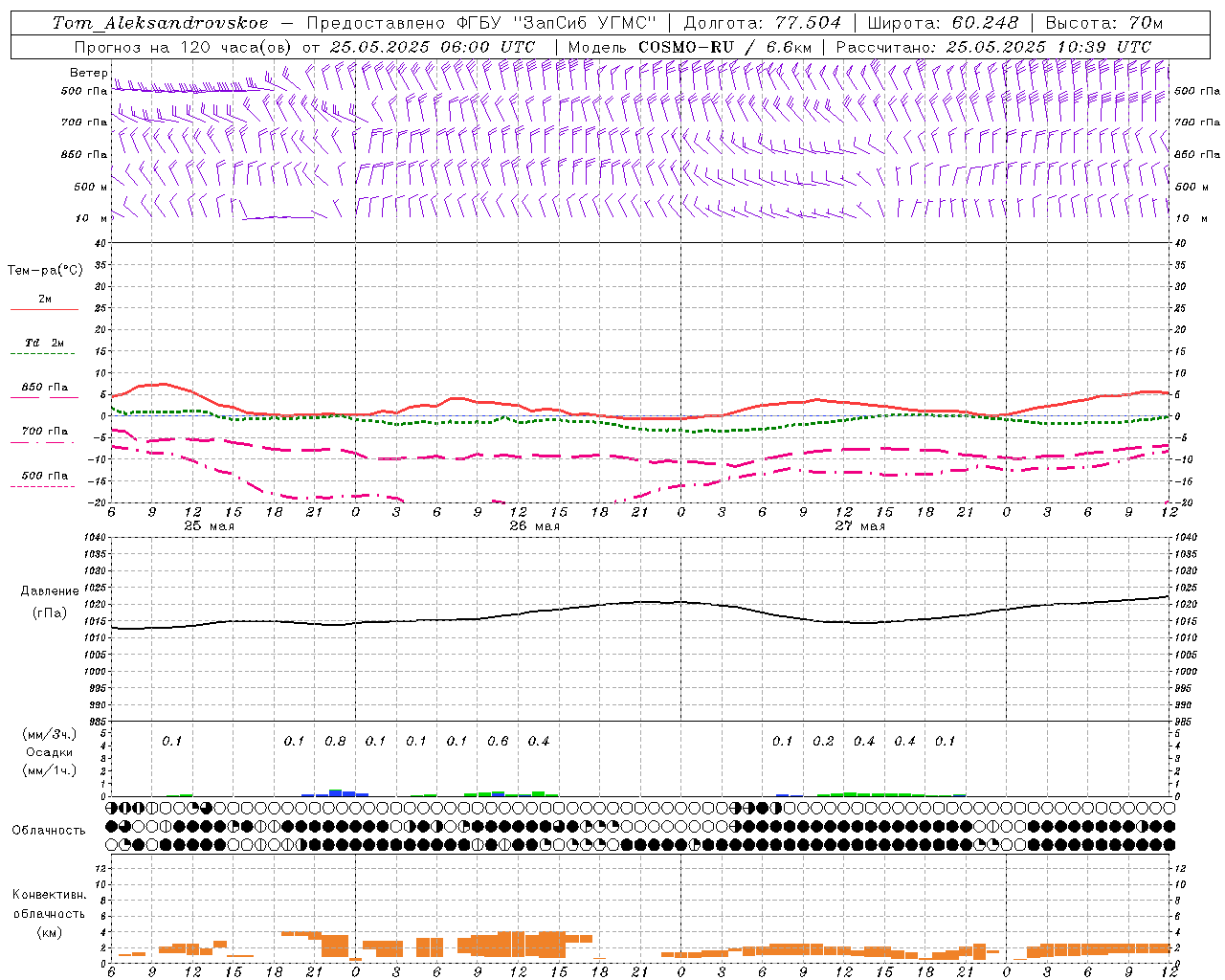Click the 26 мая date label
This screenshot has width=1225, height=980.
pyautogui.click(x=534, y=526)
